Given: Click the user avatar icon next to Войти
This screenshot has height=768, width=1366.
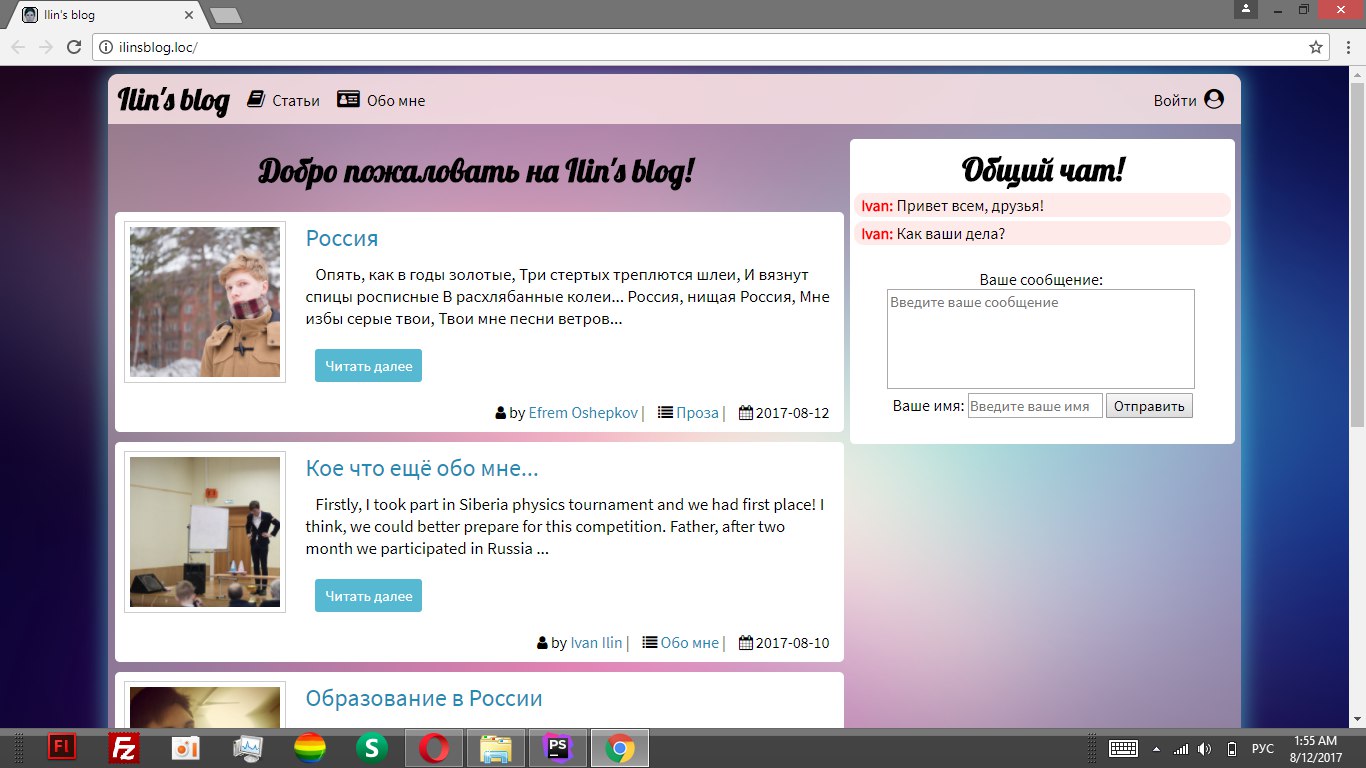Looking at the screenshot, I should tap(1214, 99).
